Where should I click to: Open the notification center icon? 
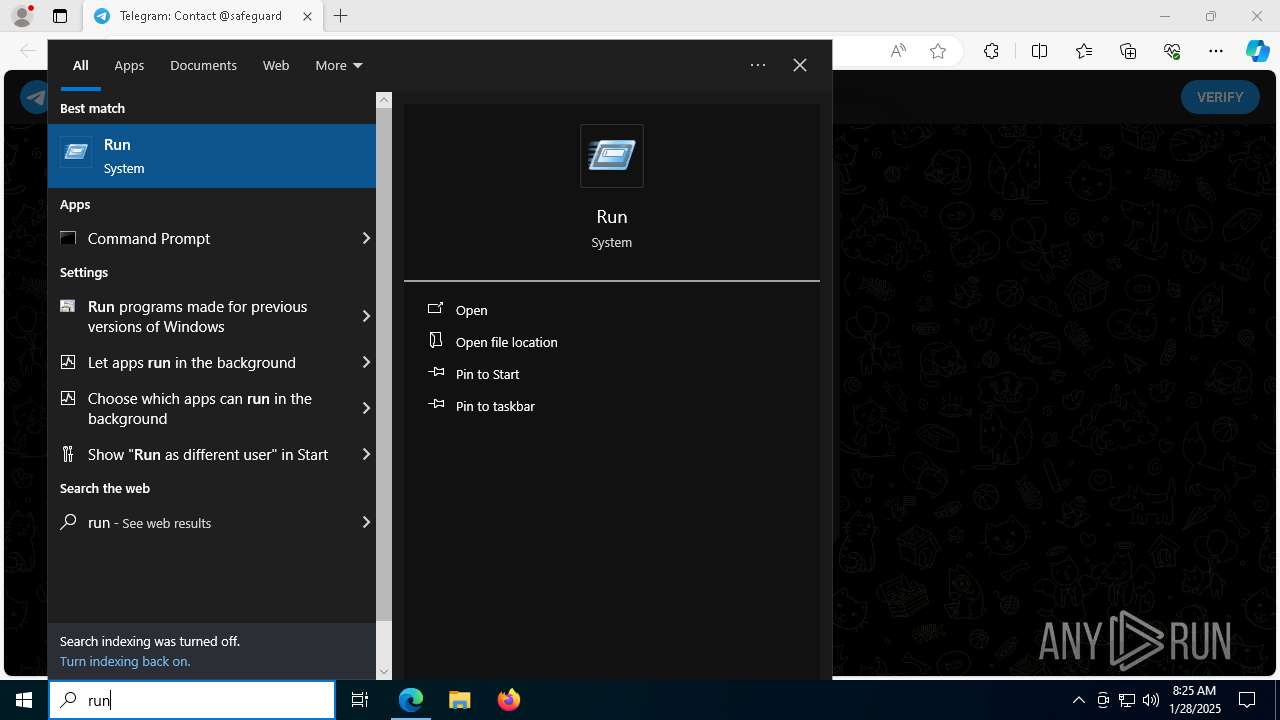(1247, 700)
